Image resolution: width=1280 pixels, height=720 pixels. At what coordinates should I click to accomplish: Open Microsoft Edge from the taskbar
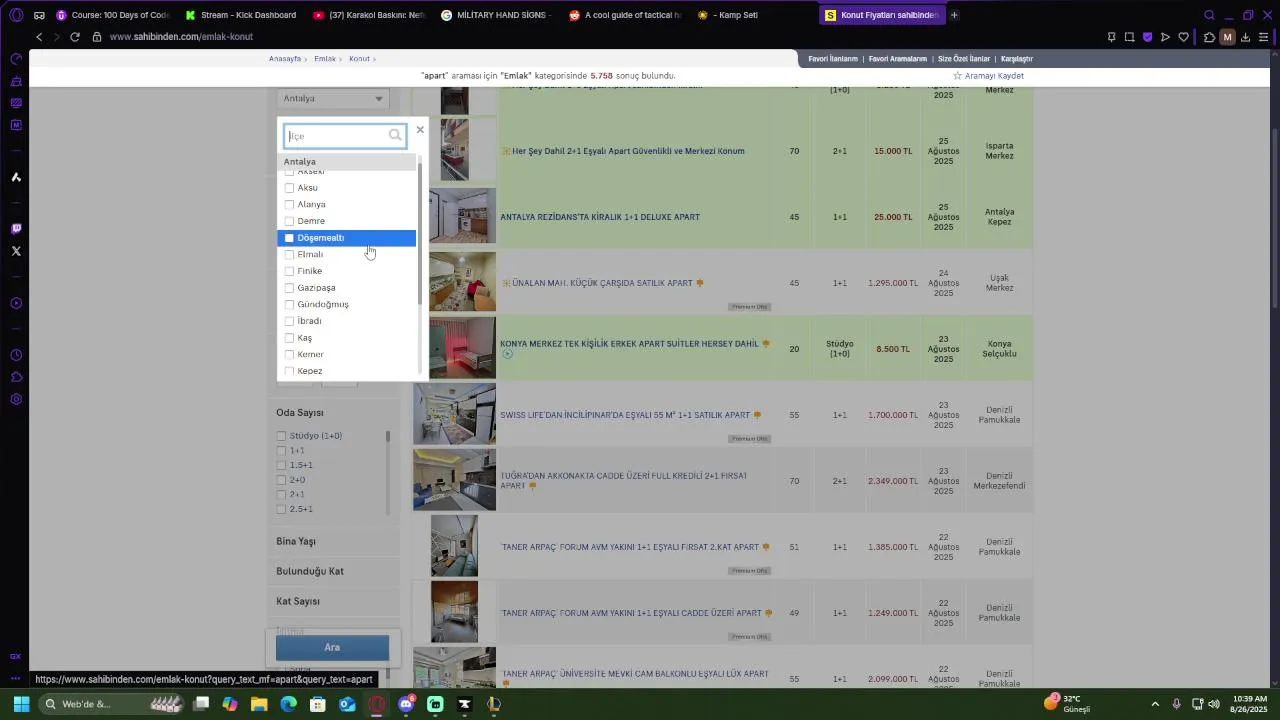[x=288, y=704]
